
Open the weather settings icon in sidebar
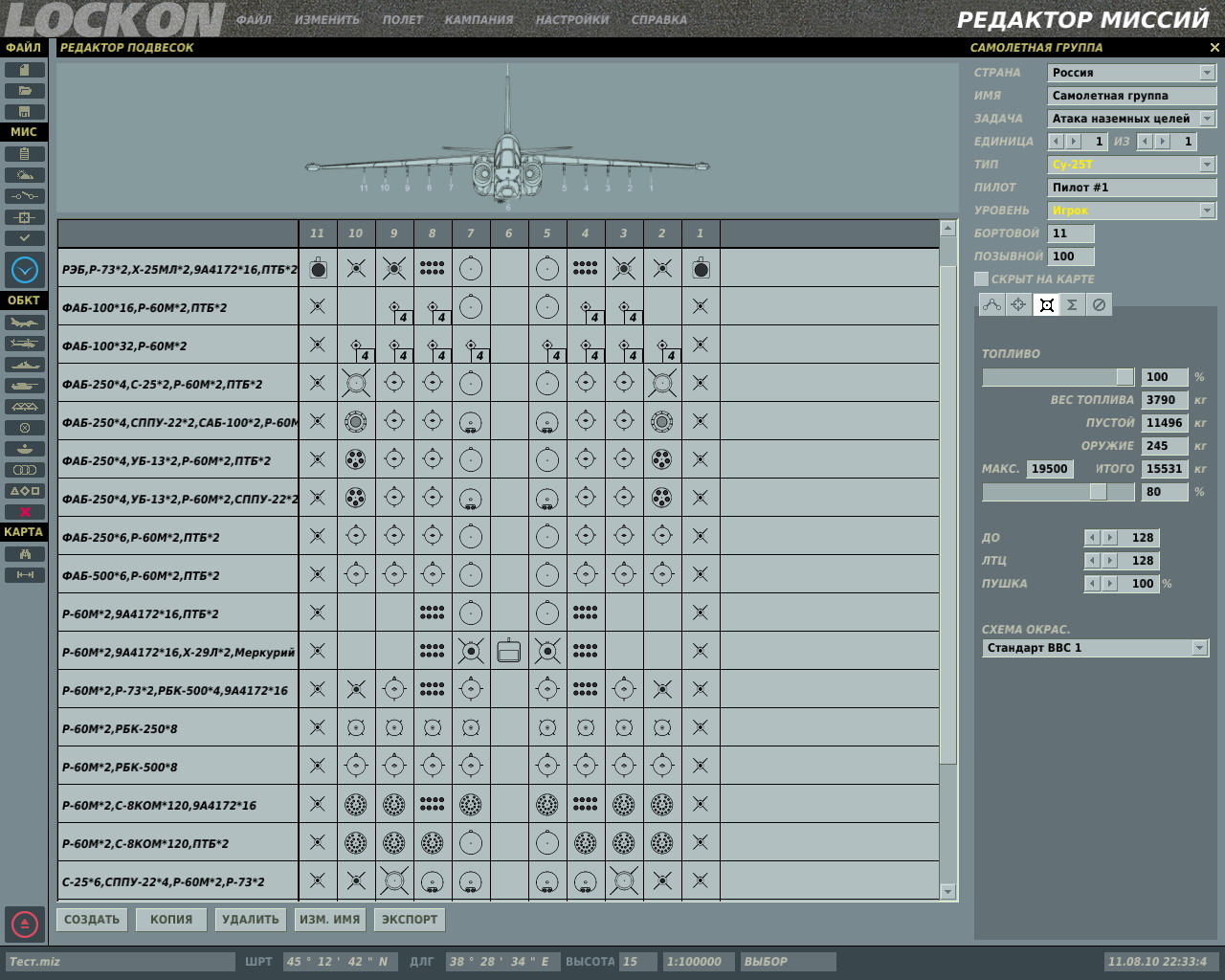25,175
